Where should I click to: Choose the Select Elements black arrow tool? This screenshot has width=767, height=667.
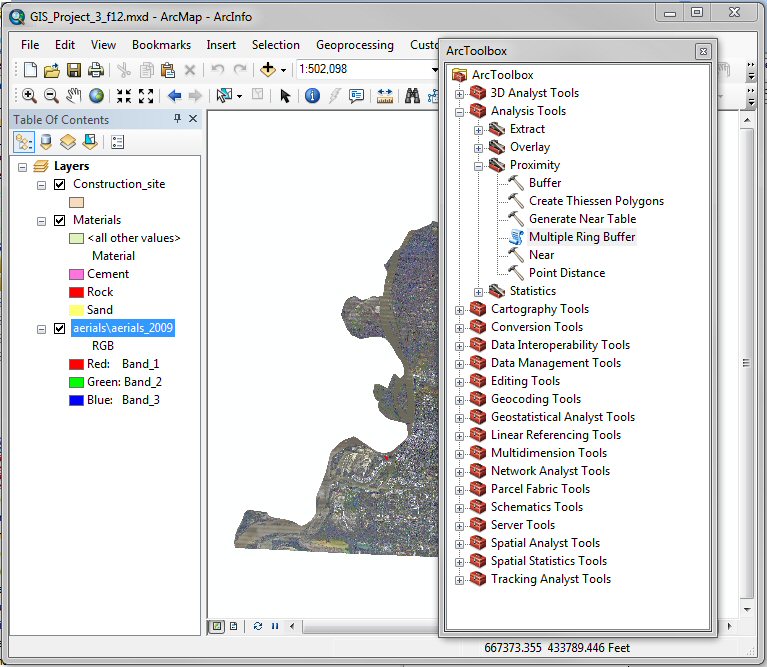285,95
